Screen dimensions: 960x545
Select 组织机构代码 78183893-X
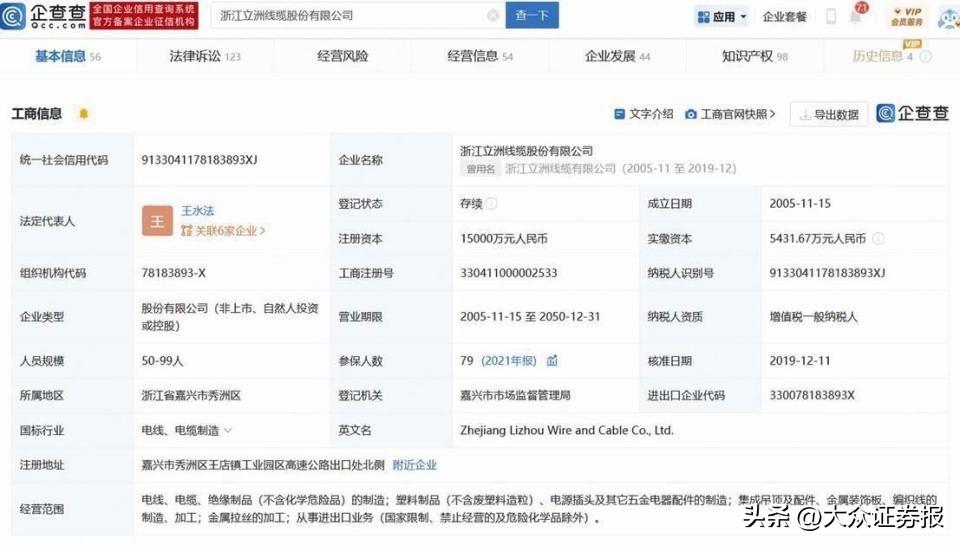[x=174, y=273]
